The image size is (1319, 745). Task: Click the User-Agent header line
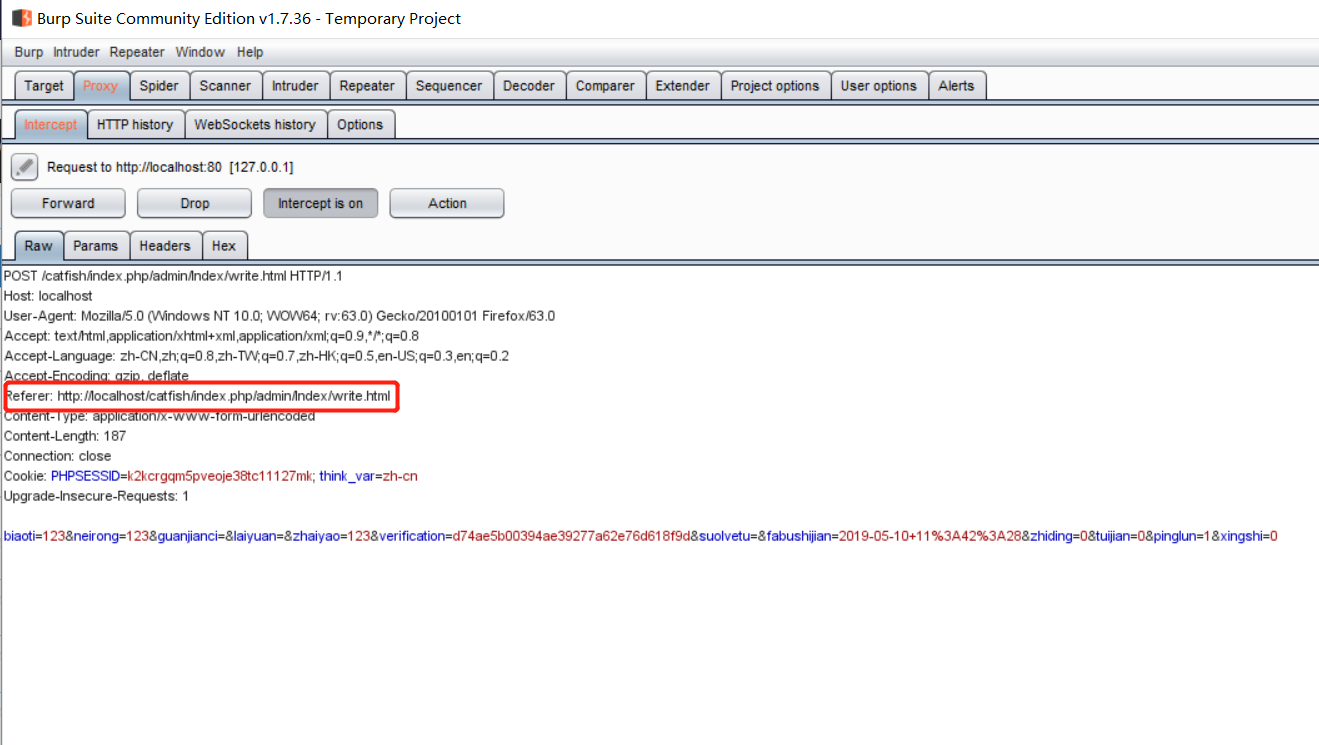tap(279, 316)
